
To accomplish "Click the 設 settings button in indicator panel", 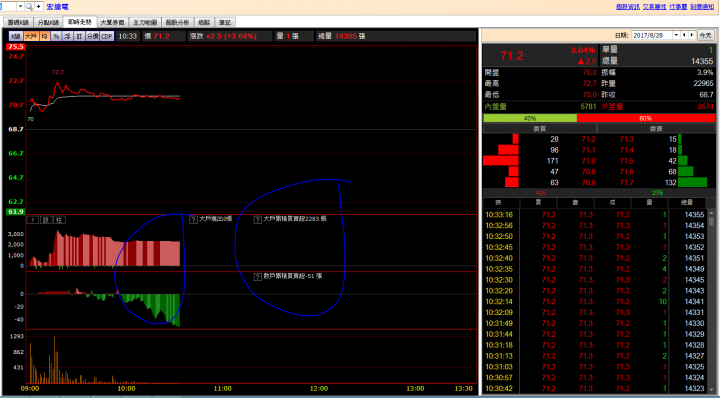I will 46,220.
